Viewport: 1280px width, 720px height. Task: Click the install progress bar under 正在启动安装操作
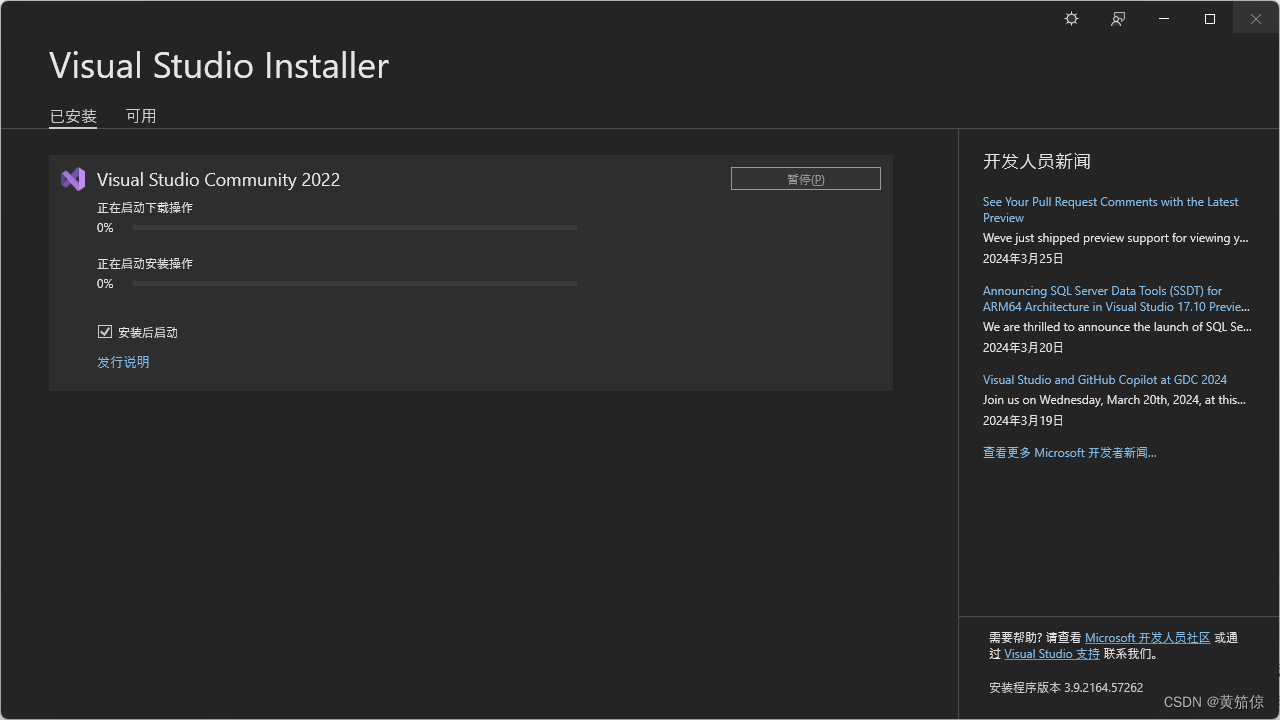(355, 284)
